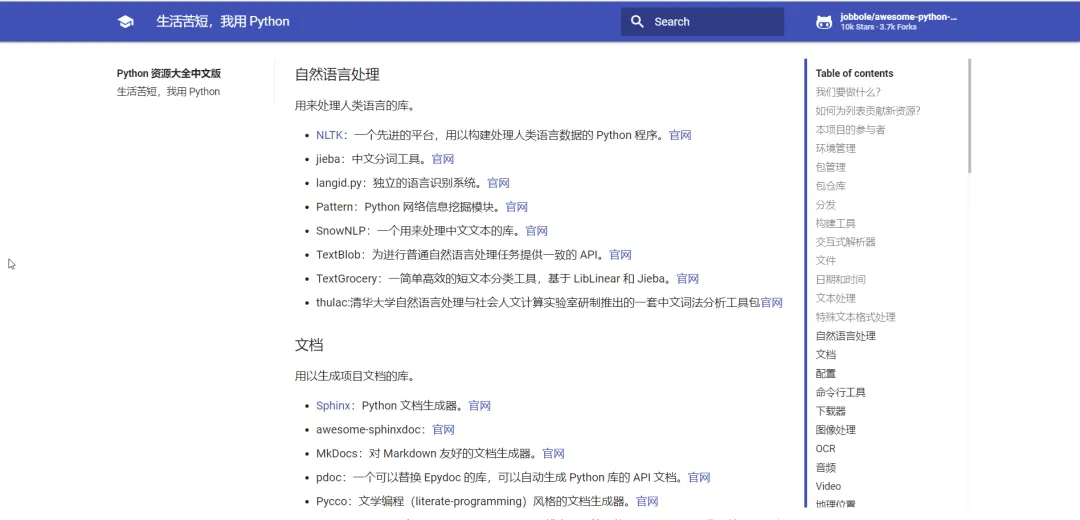Open 官网 link for NLTK
The height and width of the screenshot is (520, 1080).
(680, 135)
